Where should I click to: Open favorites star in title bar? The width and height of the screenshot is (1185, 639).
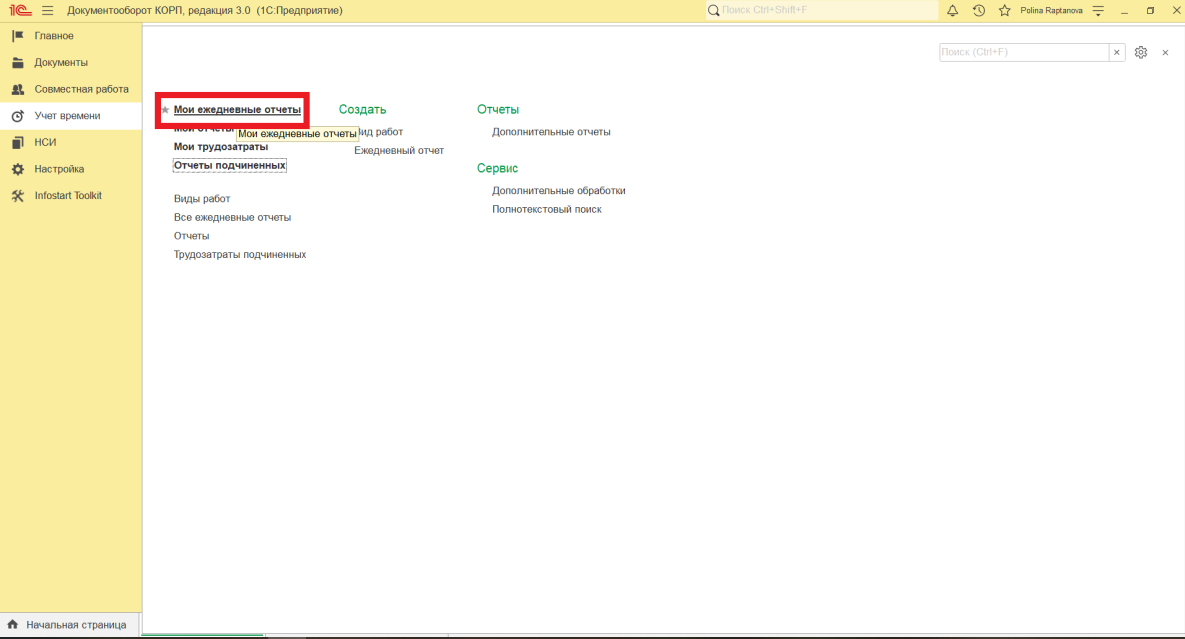[x=1004, y=10]
